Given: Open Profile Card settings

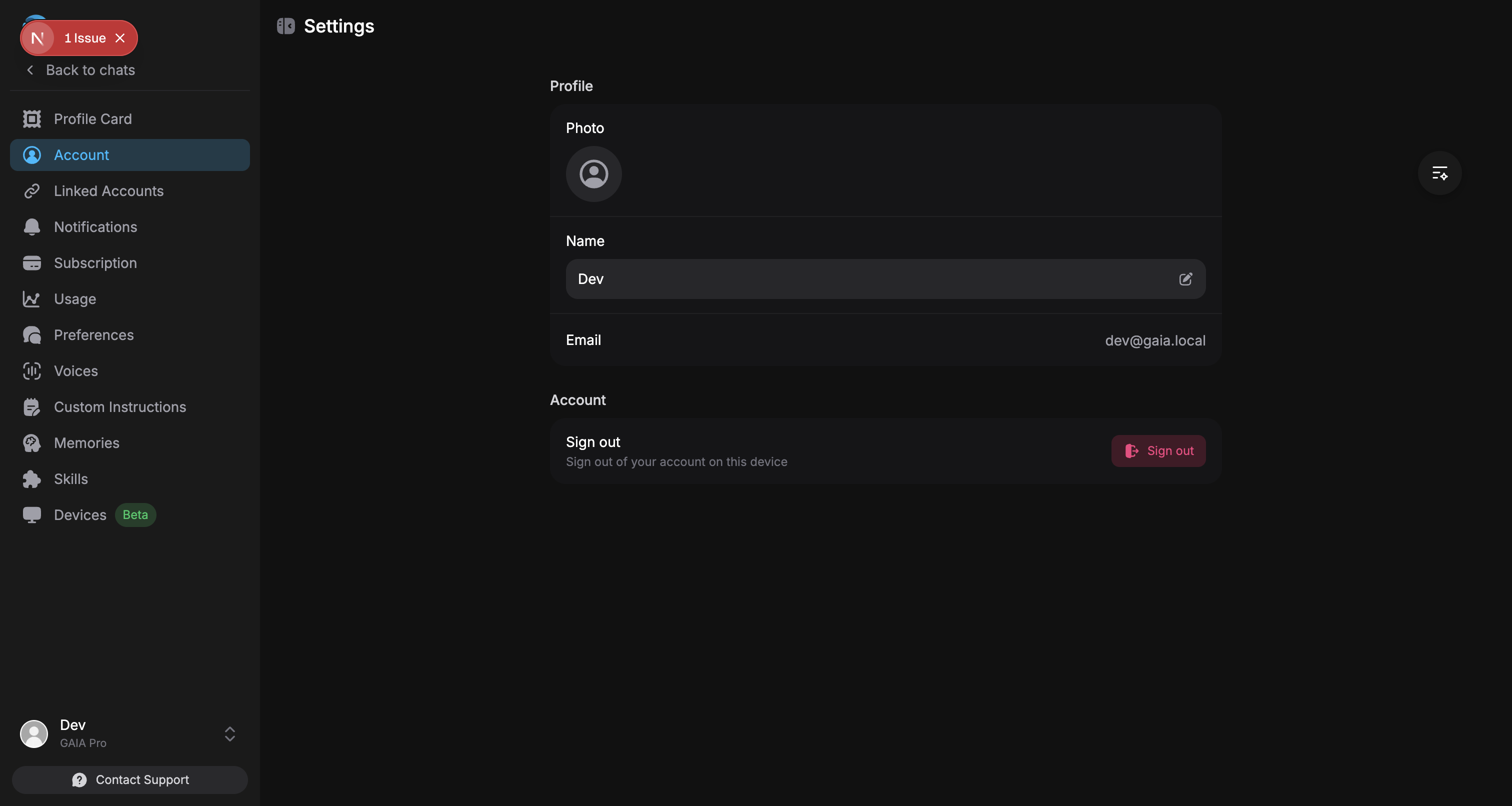Looking at the screenshot, I should click(129, 119).
